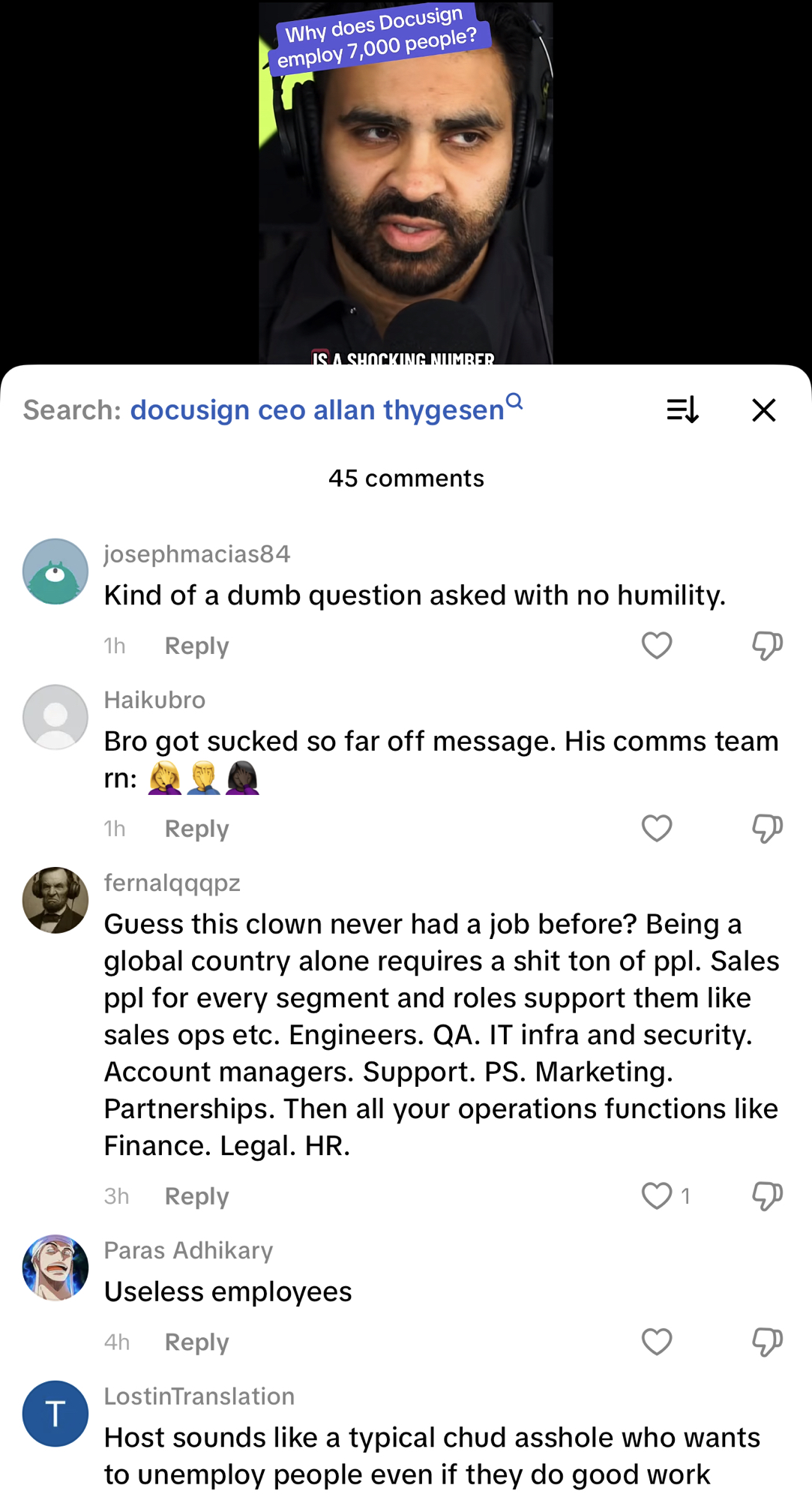Like josephmacias84's comment with the heart

[657, 646]
